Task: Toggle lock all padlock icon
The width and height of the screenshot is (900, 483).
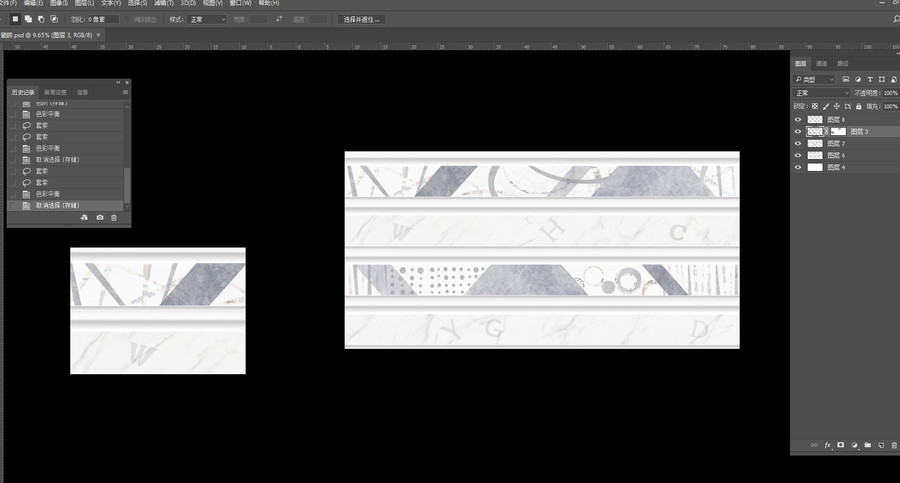Action: [859, 106]
